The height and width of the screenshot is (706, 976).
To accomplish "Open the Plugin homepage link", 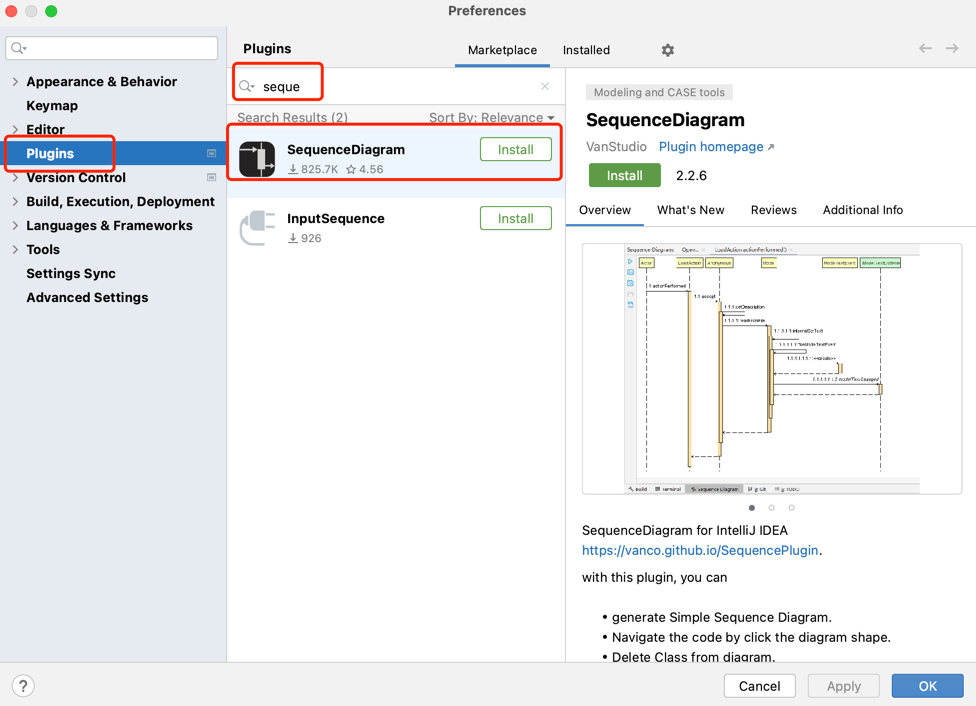I will [716, 147].
